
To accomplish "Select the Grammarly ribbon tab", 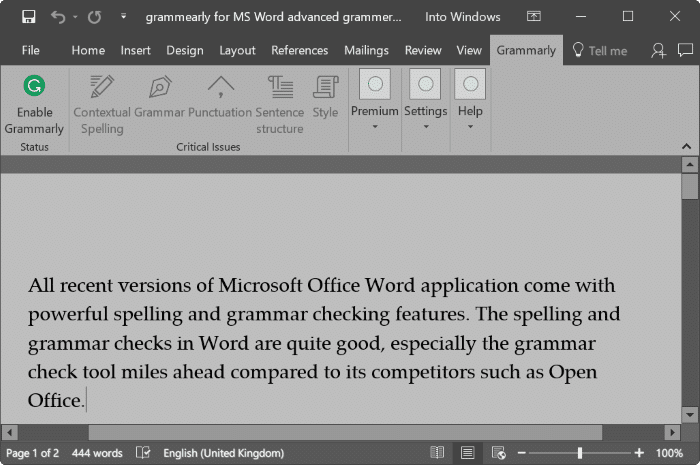I will (526, 50).
